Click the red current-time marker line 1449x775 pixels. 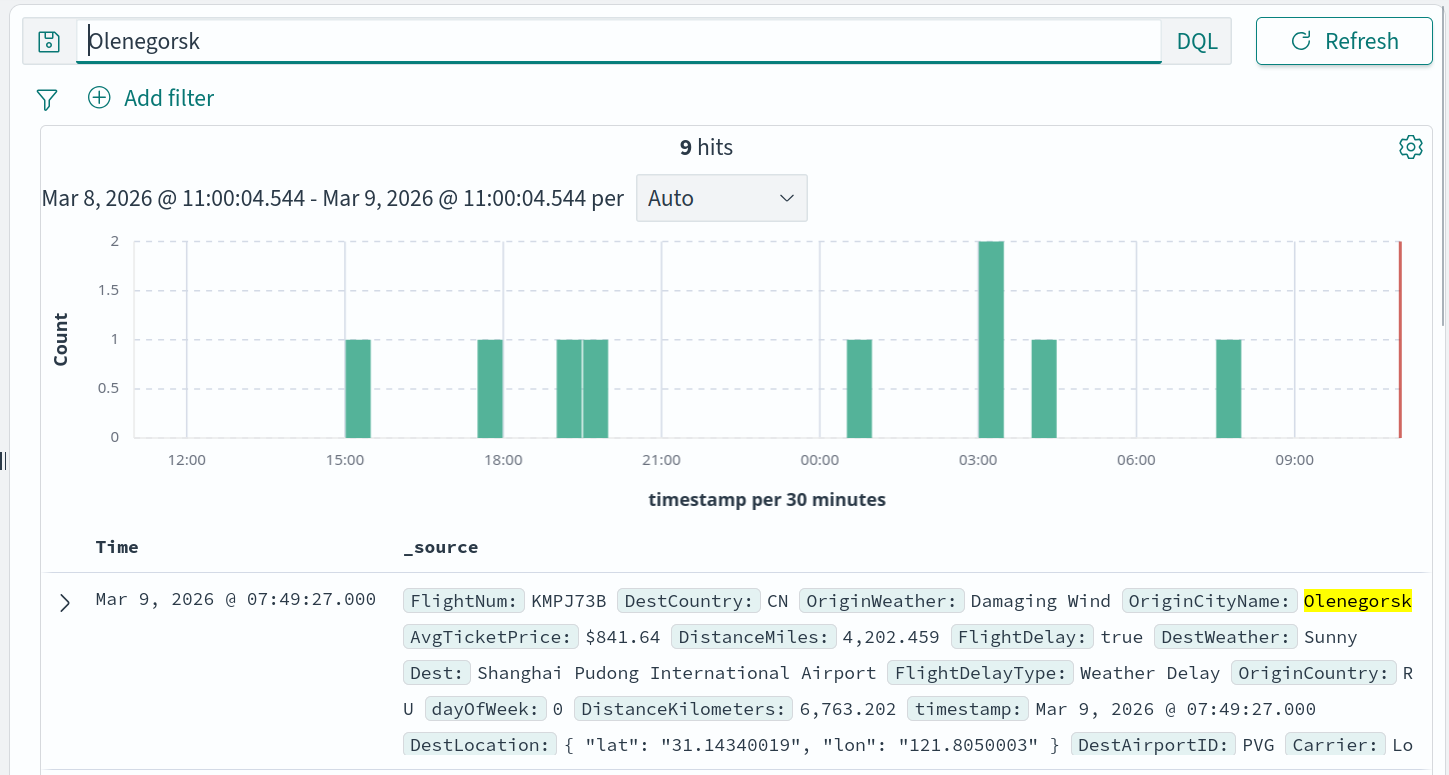pos(1400,340)
